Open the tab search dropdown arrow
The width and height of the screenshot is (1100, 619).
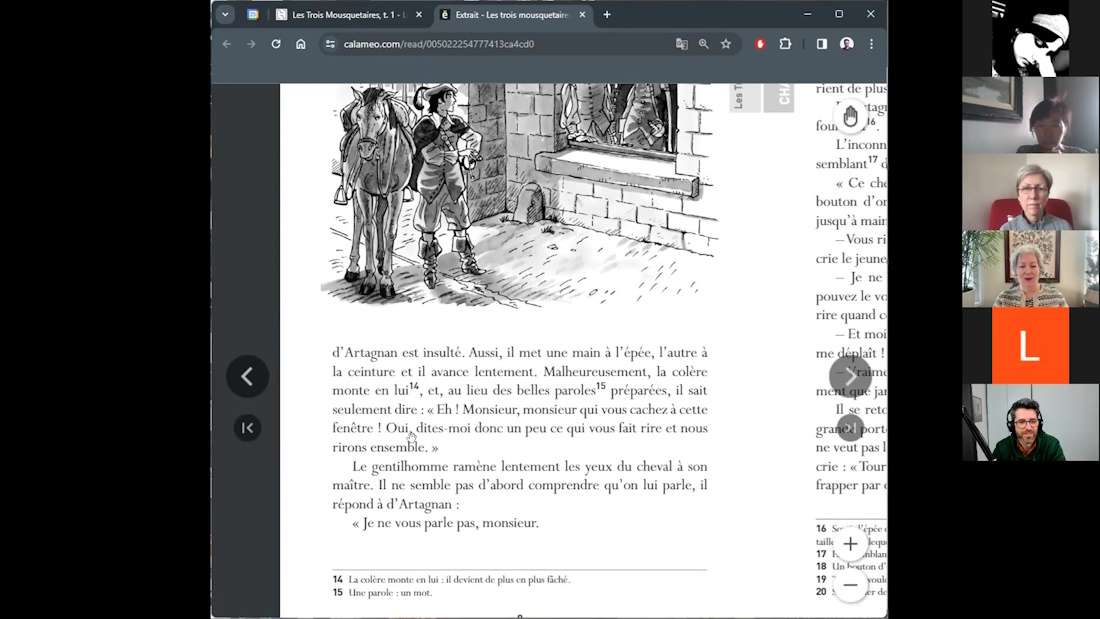click(225, 14)
